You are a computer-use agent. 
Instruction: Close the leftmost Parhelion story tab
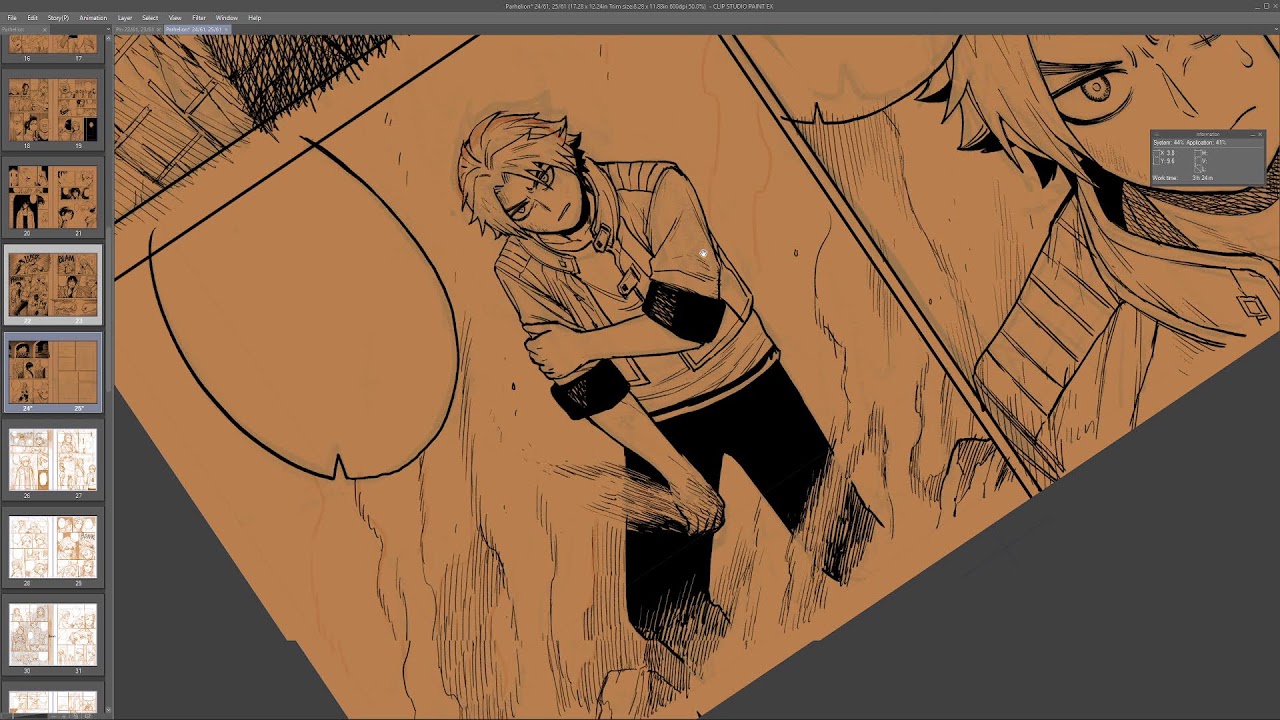(x=46, y=30)
